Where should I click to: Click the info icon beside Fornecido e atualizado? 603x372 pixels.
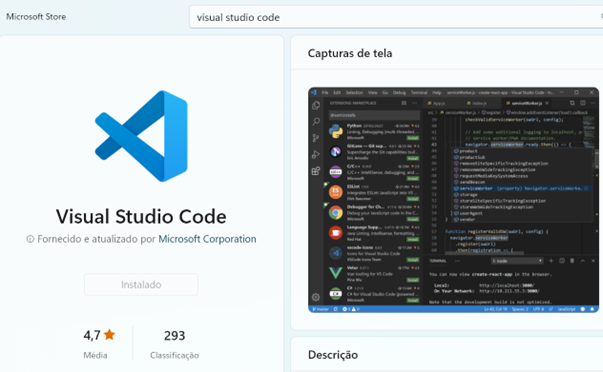point(30,239)
